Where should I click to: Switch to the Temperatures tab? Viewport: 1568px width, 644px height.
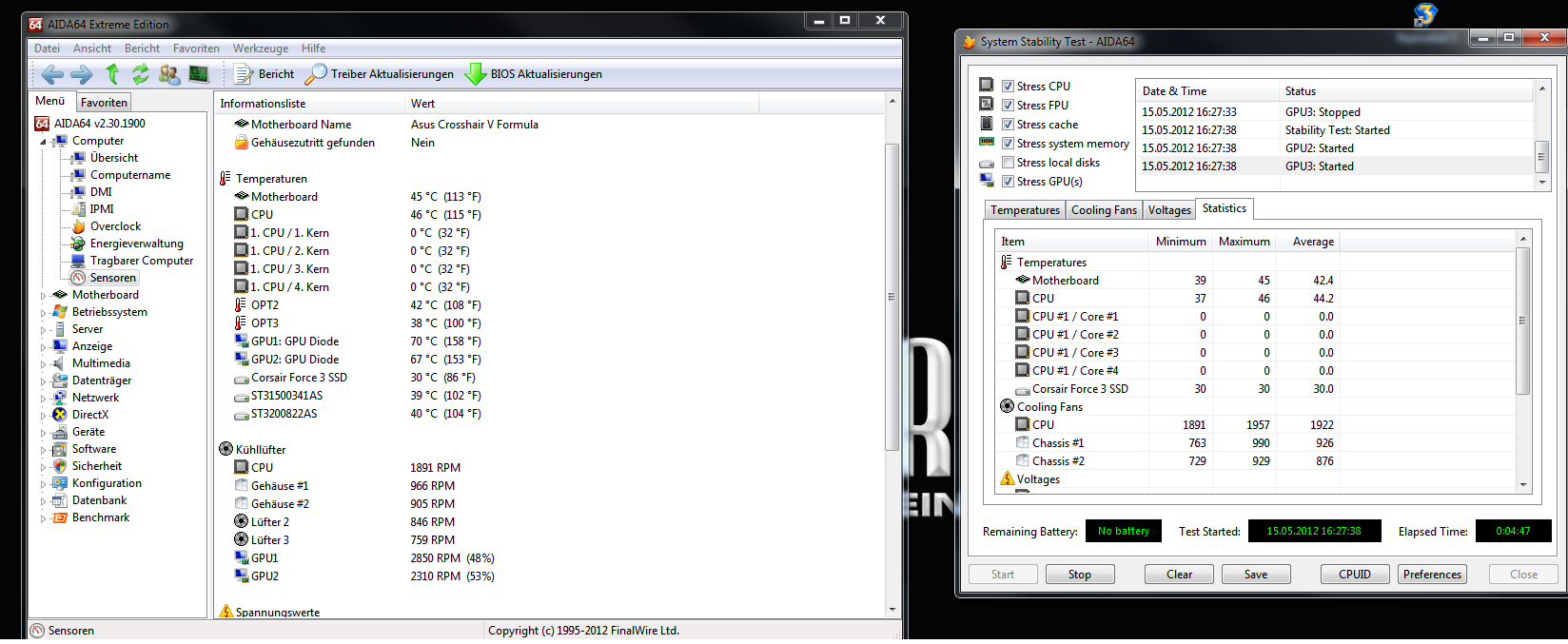[x=1025, y=210]
